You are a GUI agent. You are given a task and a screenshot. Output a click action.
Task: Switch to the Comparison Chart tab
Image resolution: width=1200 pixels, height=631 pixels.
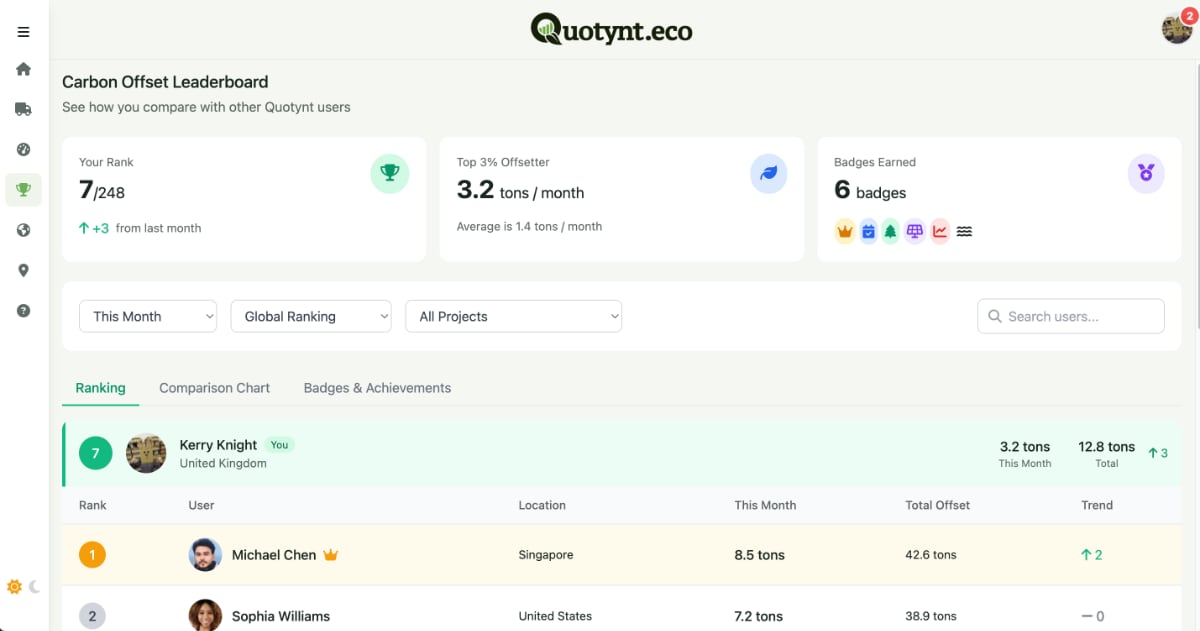[214, 387]
